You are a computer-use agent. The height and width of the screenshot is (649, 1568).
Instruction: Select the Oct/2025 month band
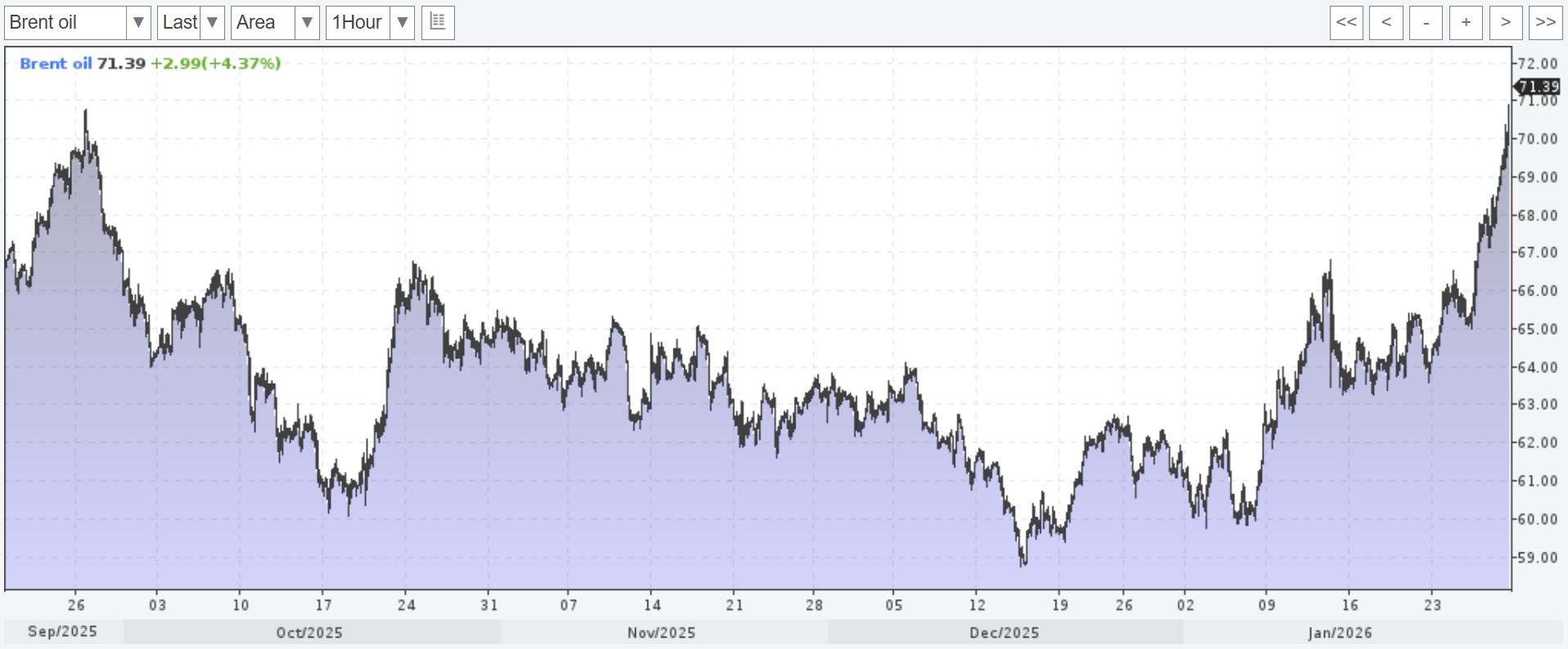(x=310, y=632)
